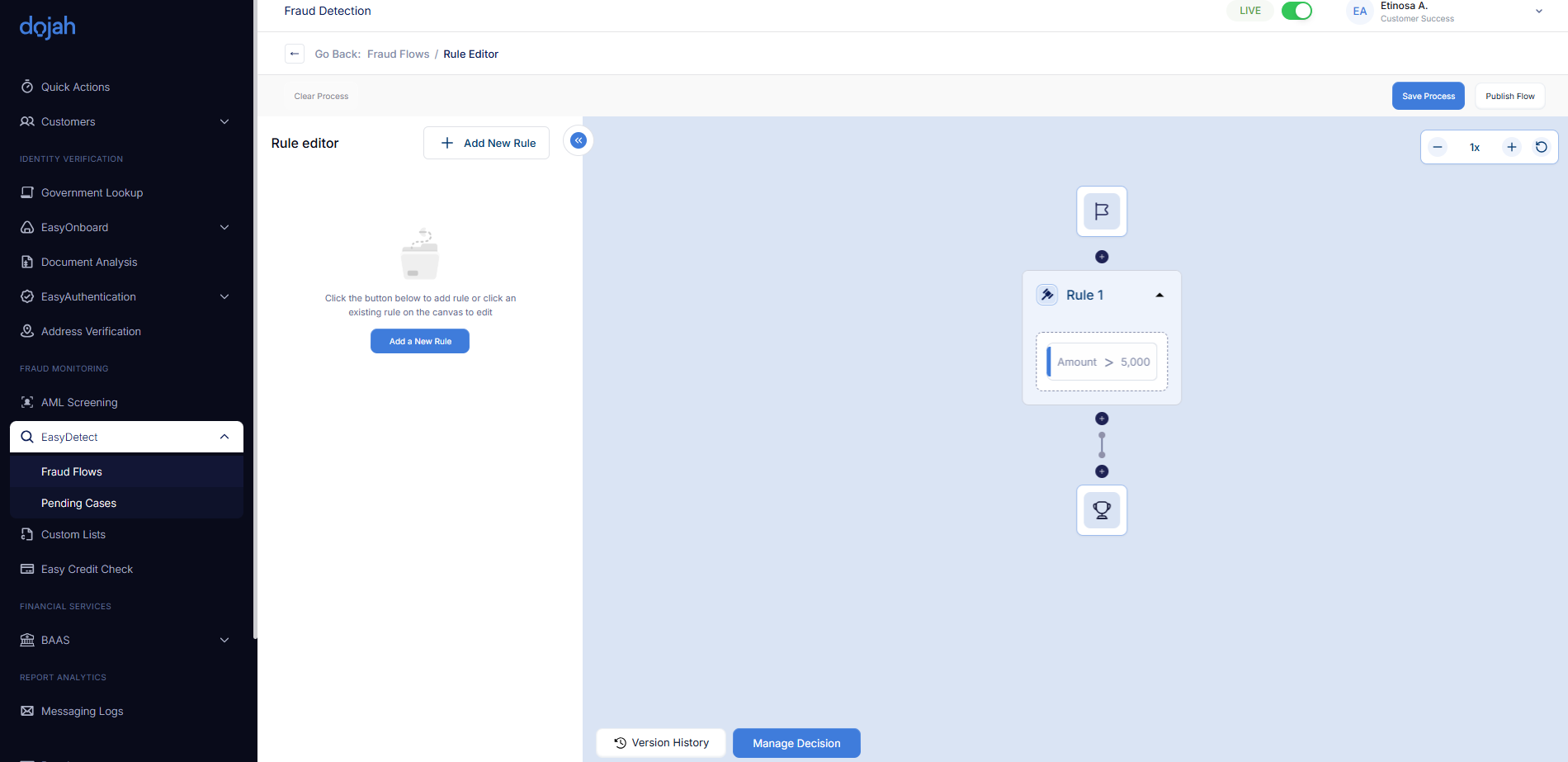This screenshot has height=762, width=1568.
Task: Click the blue Add a New Rule button
Action: [x=420, y=341]
